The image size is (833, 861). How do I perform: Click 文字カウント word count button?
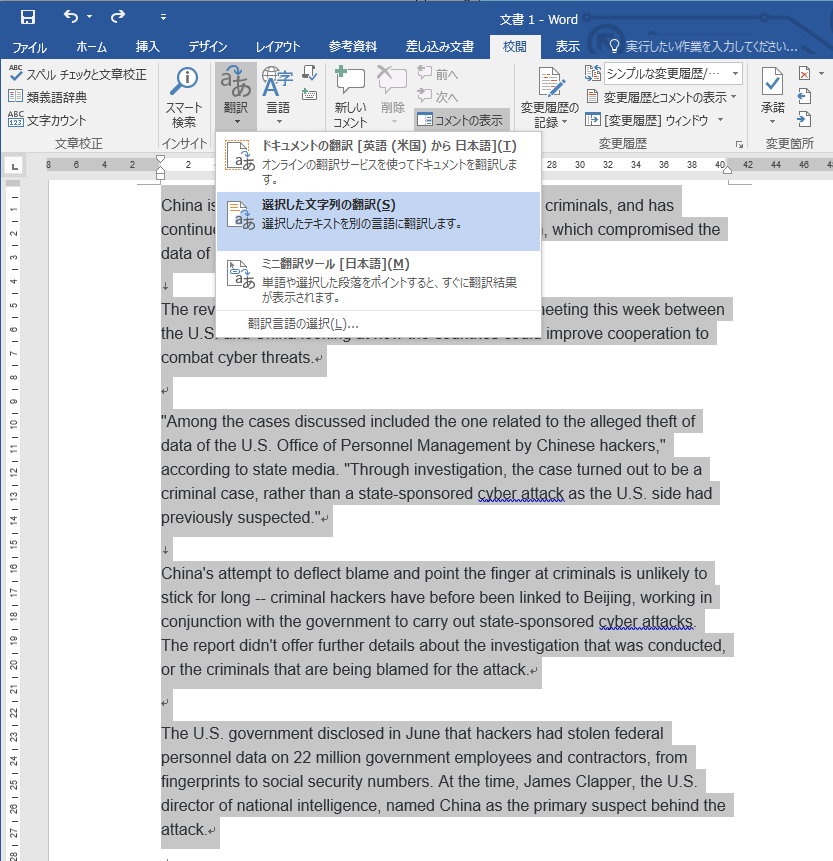(48, 120)
